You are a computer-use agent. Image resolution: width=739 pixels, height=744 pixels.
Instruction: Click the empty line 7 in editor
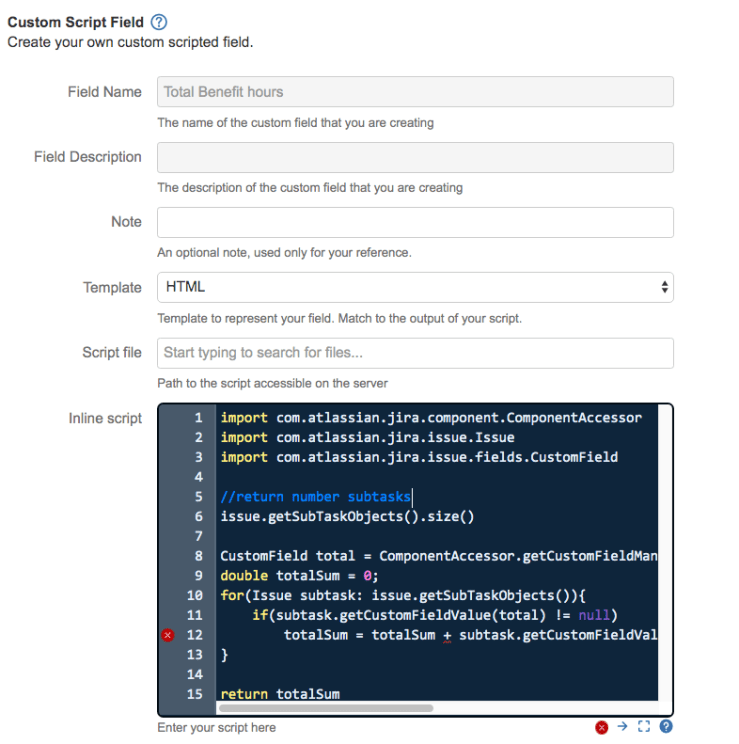pyautogui.click(x=400, y=536)
